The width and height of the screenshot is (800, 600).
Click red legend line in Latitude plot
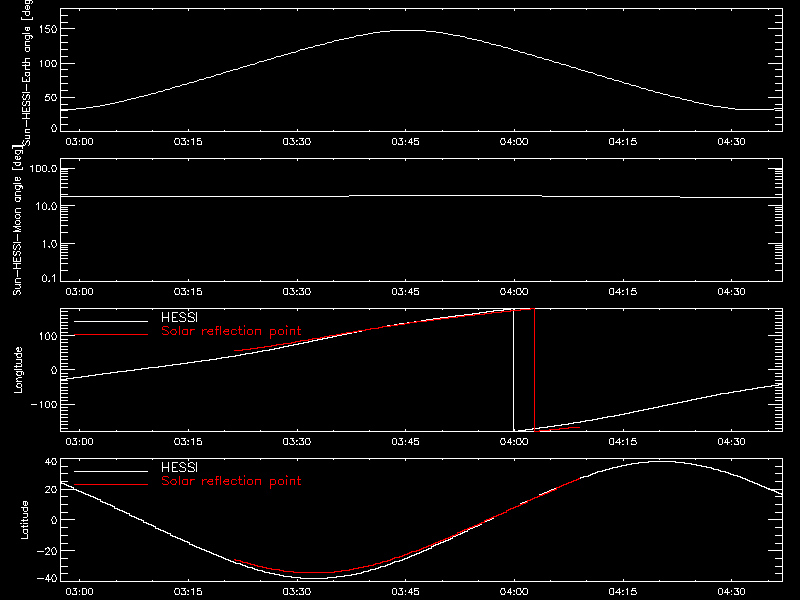point(111,485)
